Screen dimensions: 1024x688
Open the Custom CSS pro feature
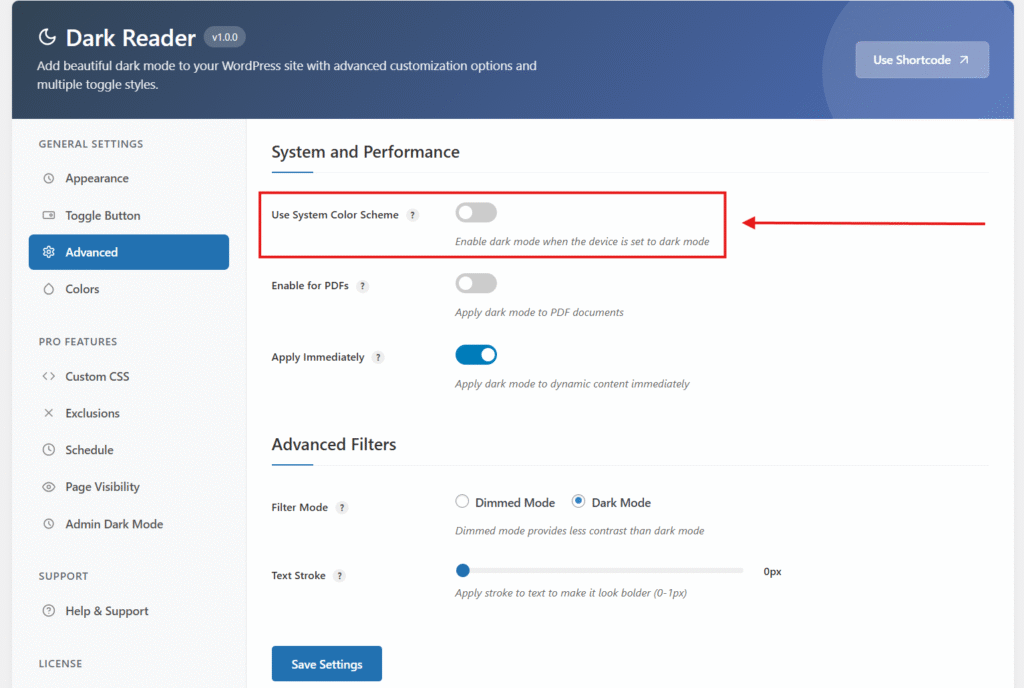[x=129, y=376]
